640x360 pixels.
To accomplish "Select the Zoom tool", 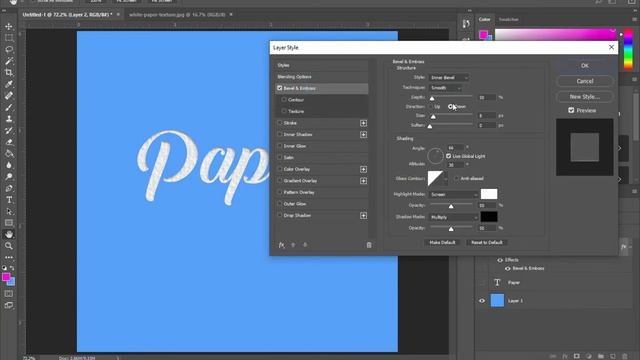I will (9, 246).
